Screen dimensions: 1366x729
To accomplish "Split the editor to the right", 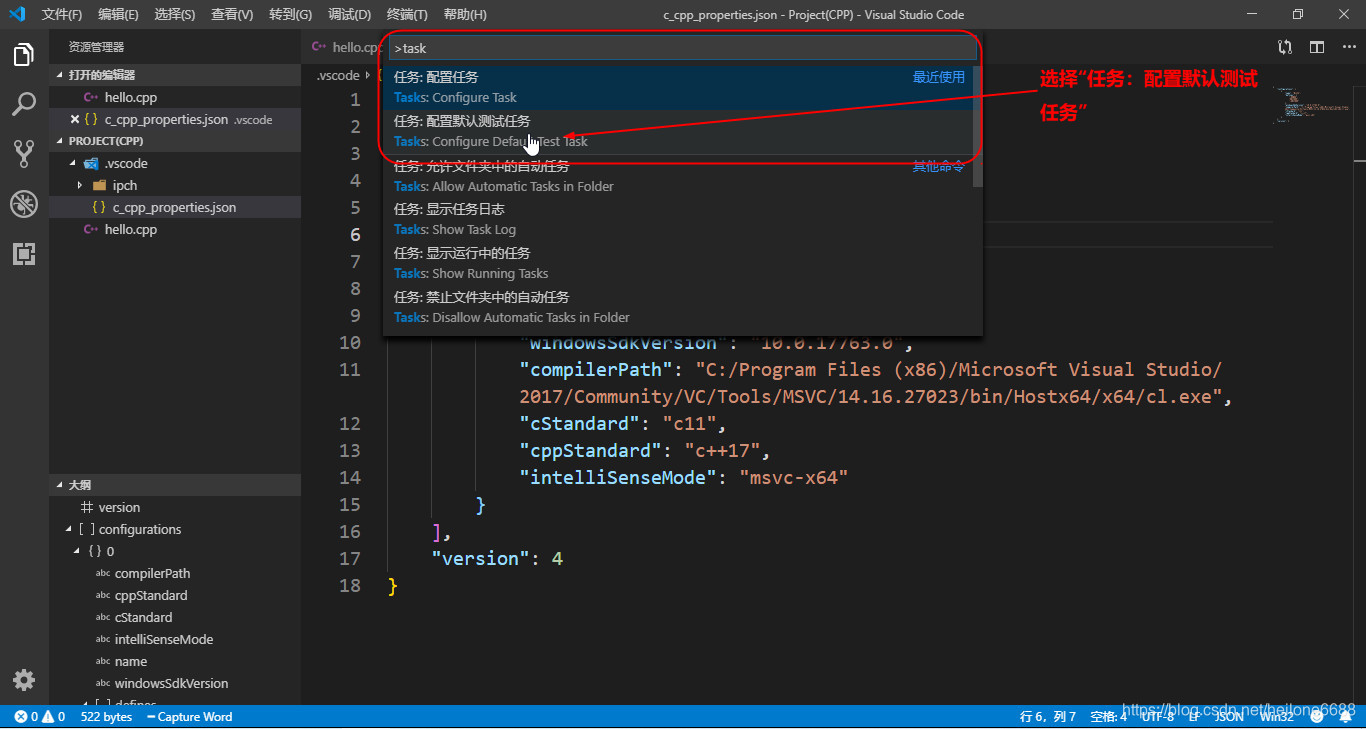I will (1317, 47).
